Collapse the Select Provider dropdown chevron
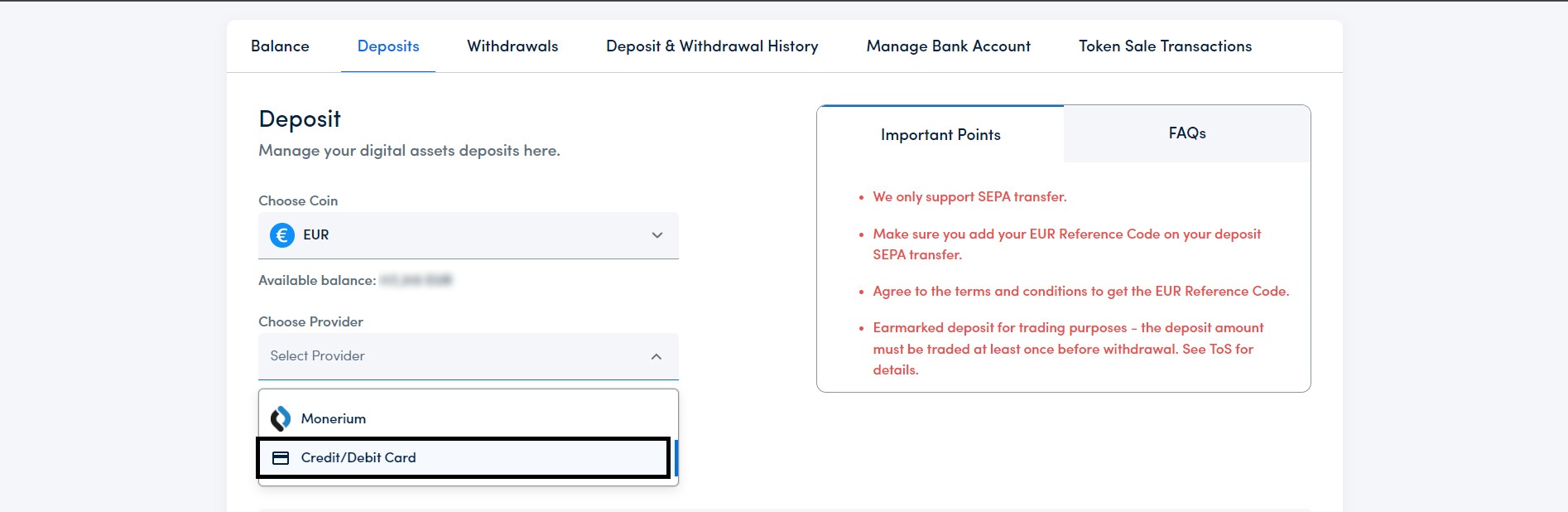The height and width of the screenshot is (512, 1568). tap(657, 356)
